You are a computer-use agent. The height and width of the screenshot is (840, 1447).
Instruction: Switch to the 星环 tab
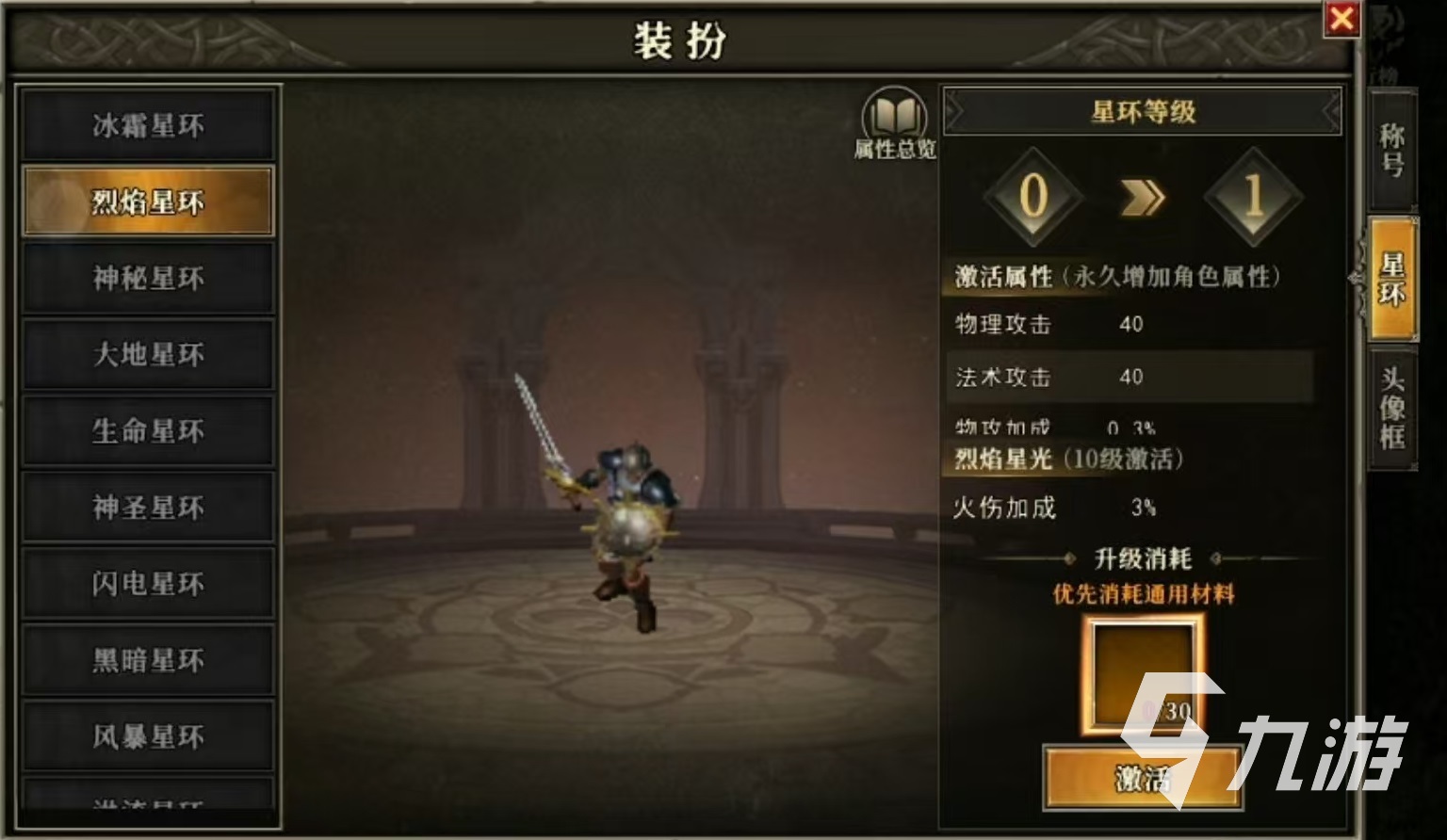(1392, 279)
